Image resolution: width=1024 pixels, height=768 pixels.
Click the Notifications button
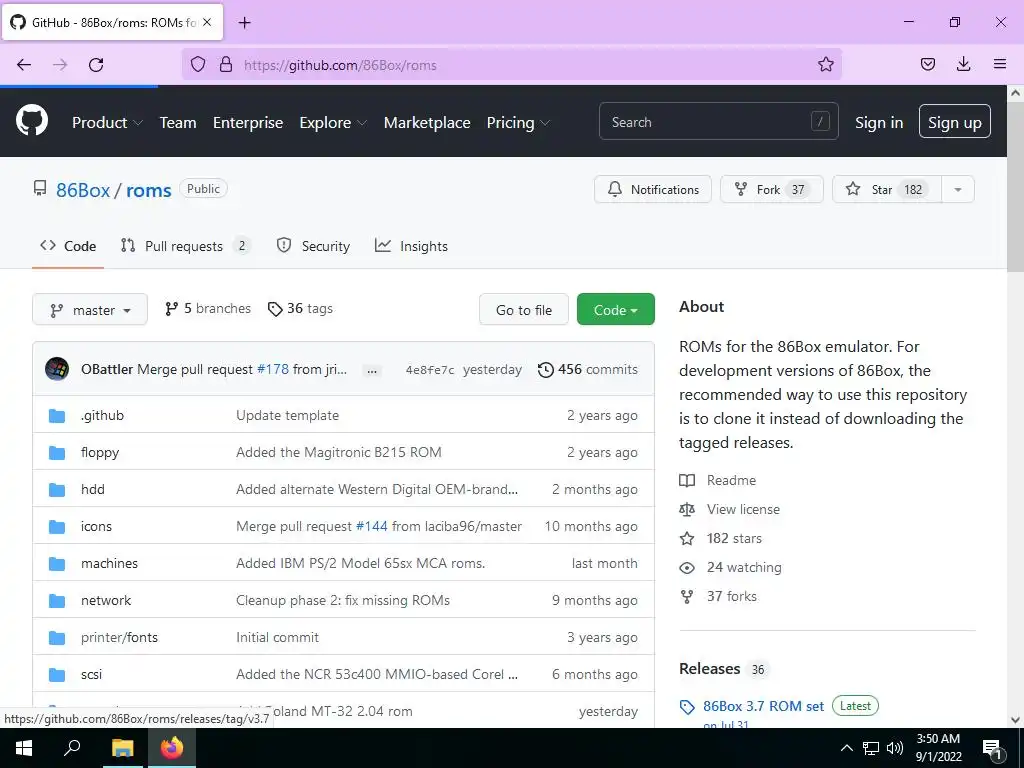pos(652,189)
